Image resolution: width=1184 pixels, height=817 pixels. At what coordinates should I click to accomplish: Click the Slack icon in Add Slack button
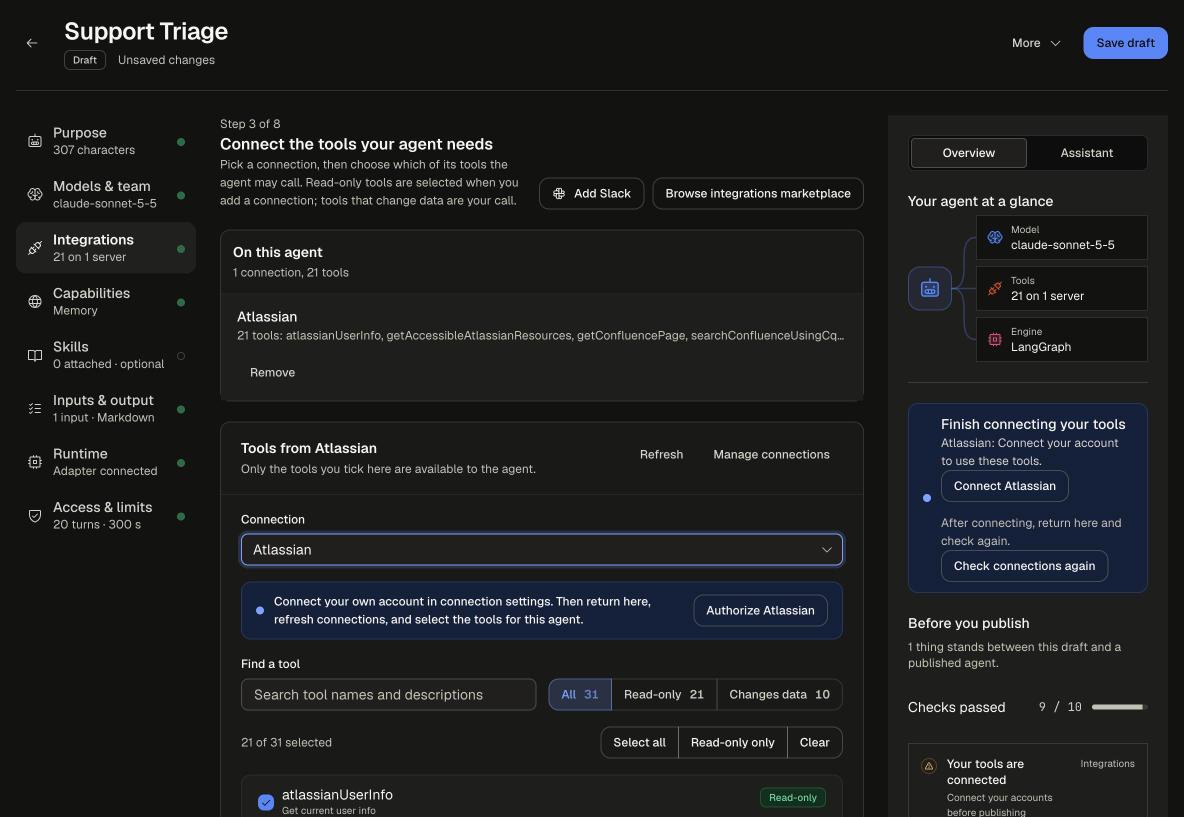click(x=559, y=194)
